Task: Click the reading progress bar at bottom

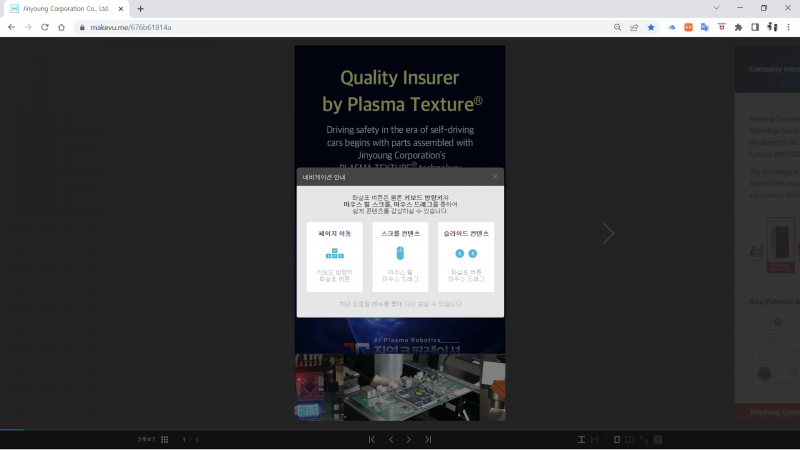Action: [x=400, y=430]
